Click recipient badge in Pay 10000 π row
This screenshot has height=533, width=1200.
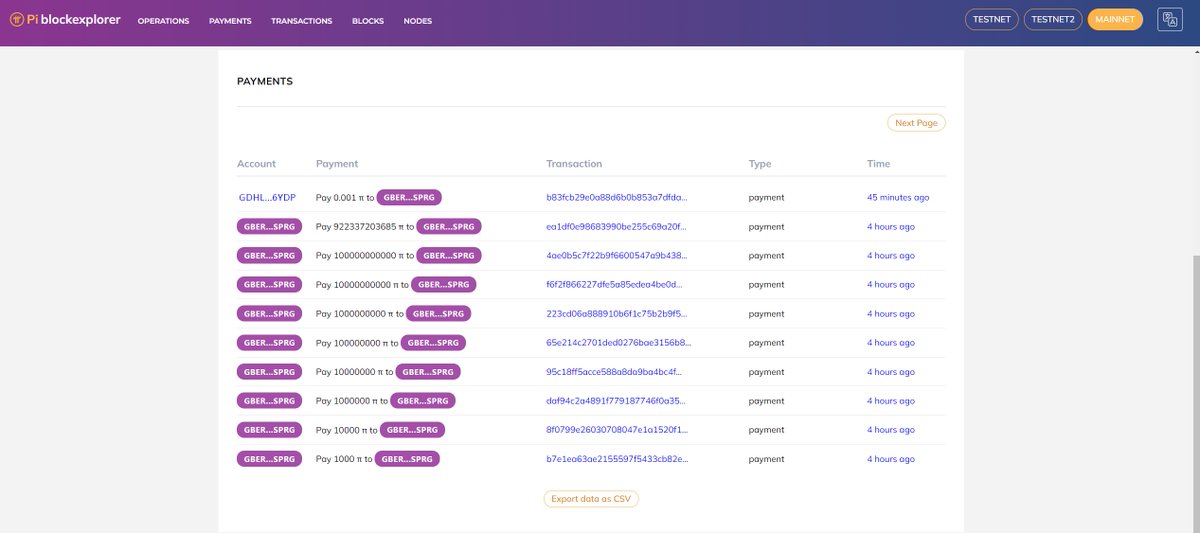412,430
